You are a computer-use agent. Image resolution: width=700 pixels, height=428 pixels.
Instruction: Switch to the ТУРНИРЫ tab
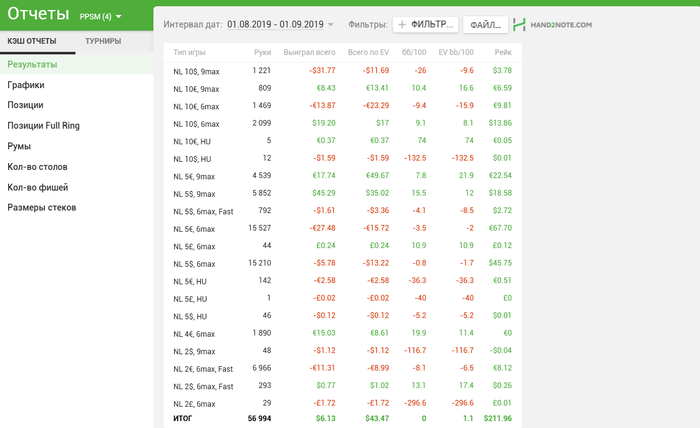(x=103, y=41)
